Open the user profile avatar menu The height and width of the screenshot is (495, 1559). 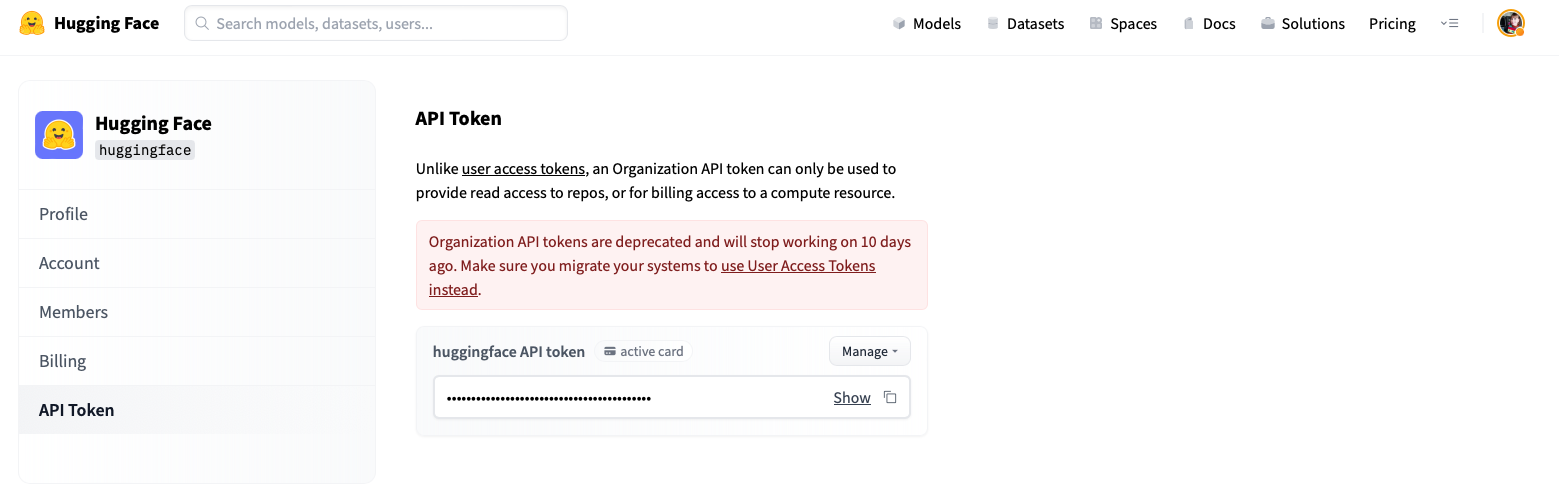pos(1510,24)
